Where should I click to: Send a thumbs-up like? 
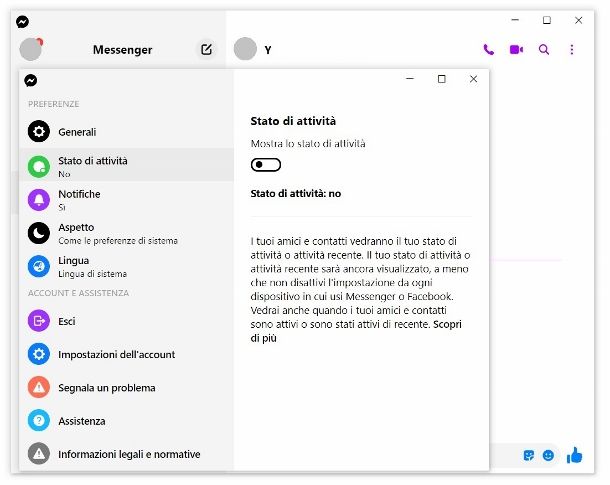pyautogui.click(x=574, y=455)
